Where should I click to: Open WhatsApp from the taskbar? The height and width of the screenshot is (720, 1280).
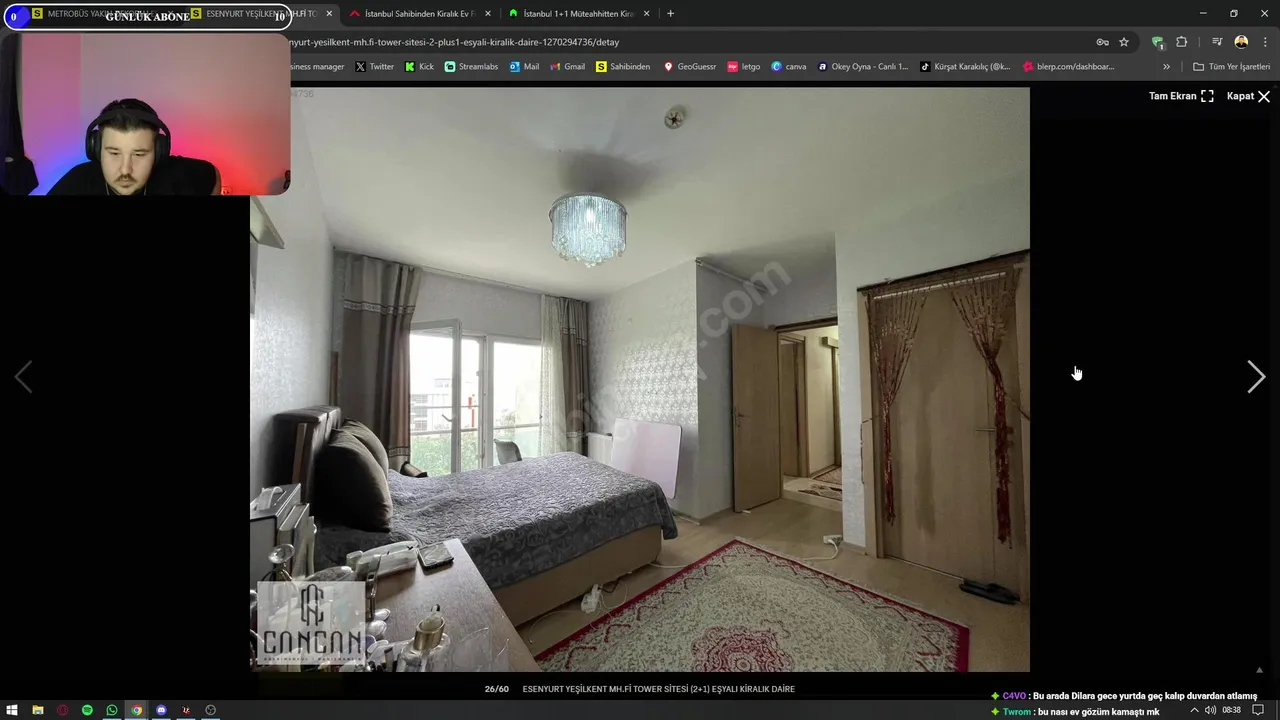[112, 710]
